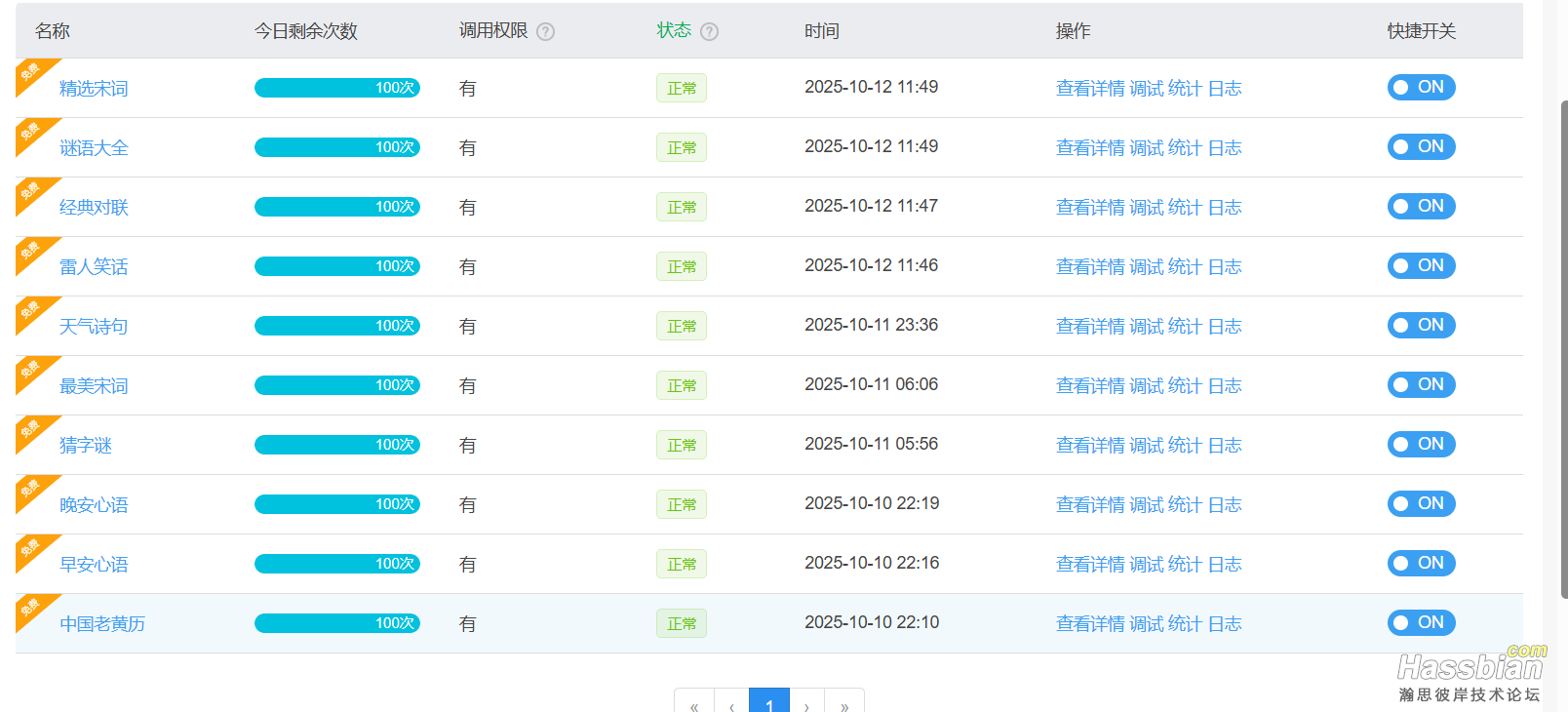1568x712 pixels.
Task: Sort by the 状态 column header
Action: coord(674,31)
